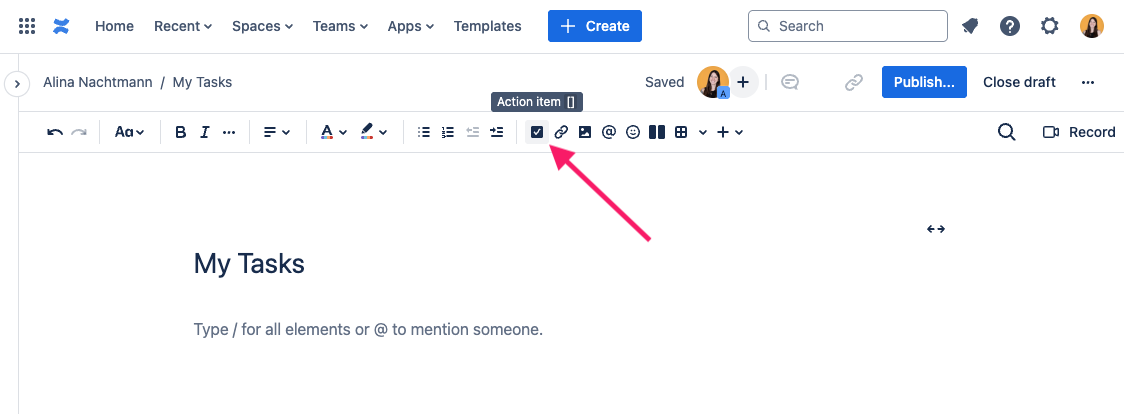Click Close draft
The image size is (1124, 414).
point(1019,82)
